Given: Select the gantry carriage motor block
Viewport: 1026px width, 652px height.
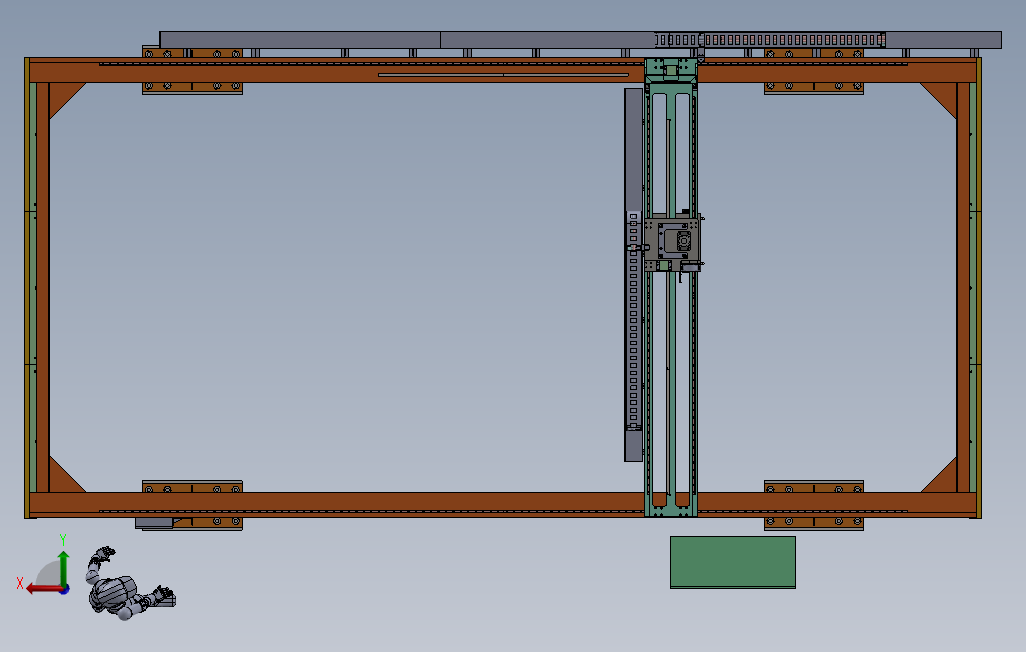Looking at the screenshot, I should coord(673,240).
